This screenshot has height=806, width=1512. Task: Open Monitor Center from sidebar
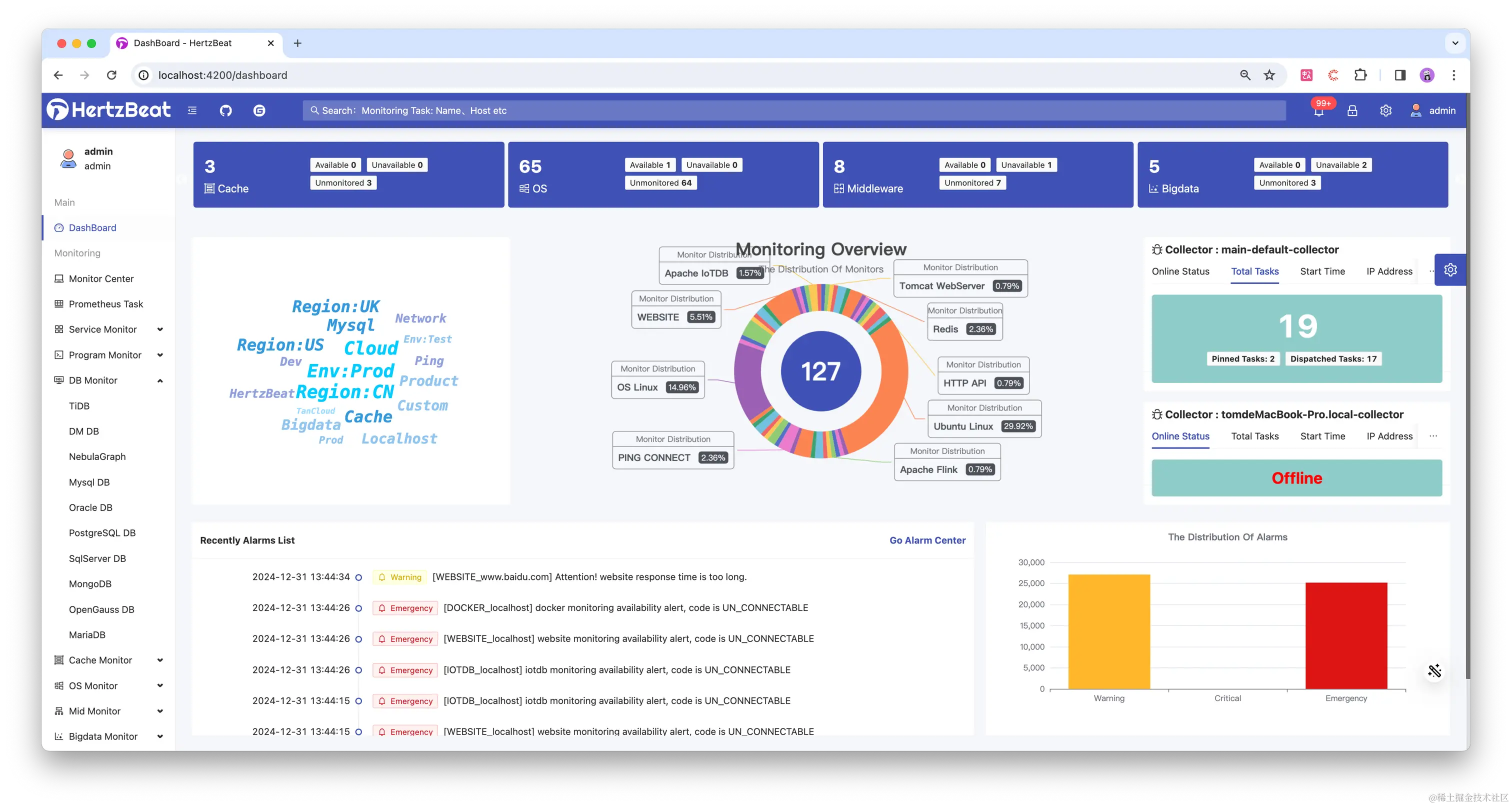pyautogui.click(x=101, y=279)
